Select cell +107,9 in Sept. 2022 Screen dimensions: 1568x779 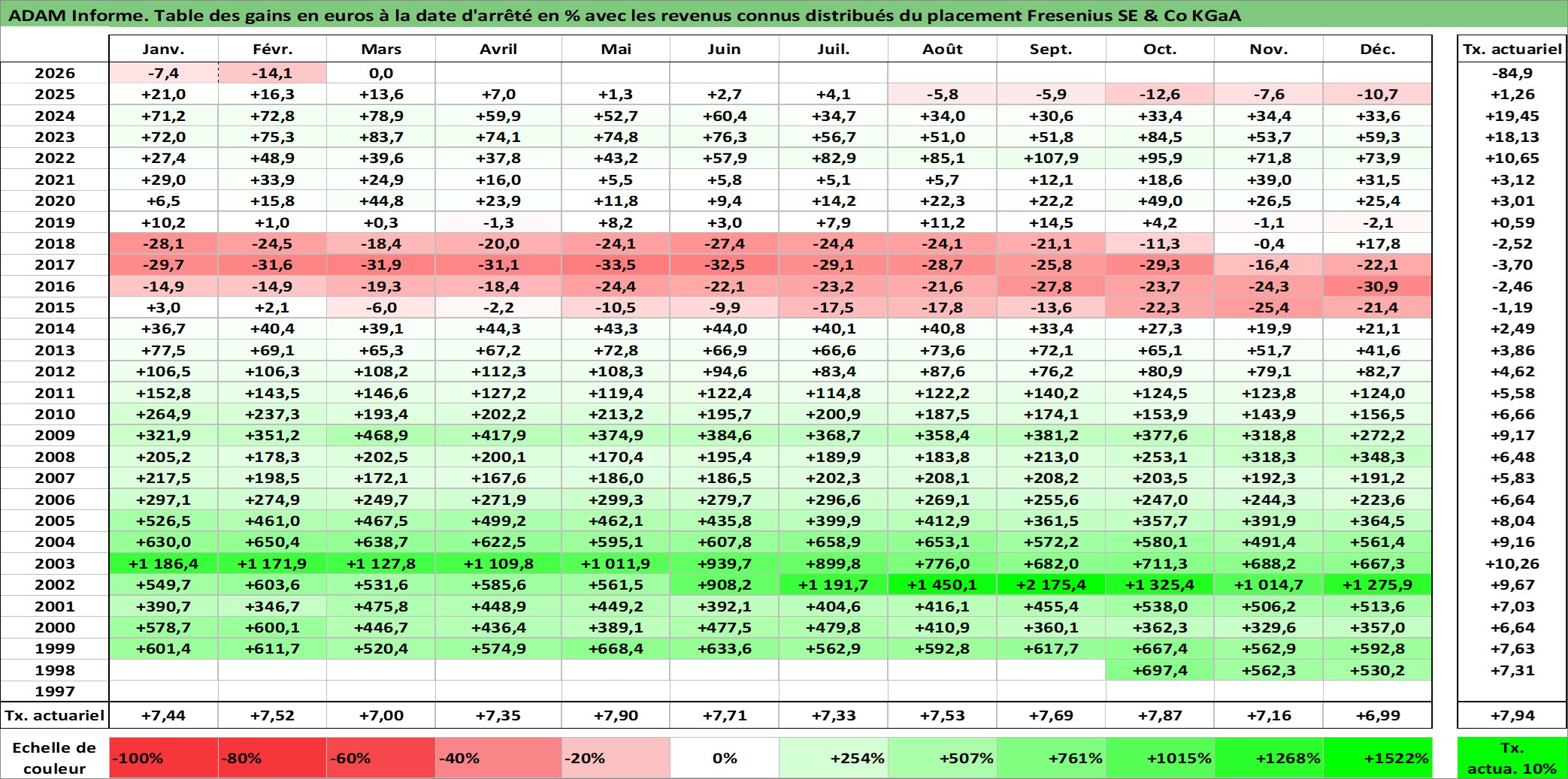pos(1052,158)
